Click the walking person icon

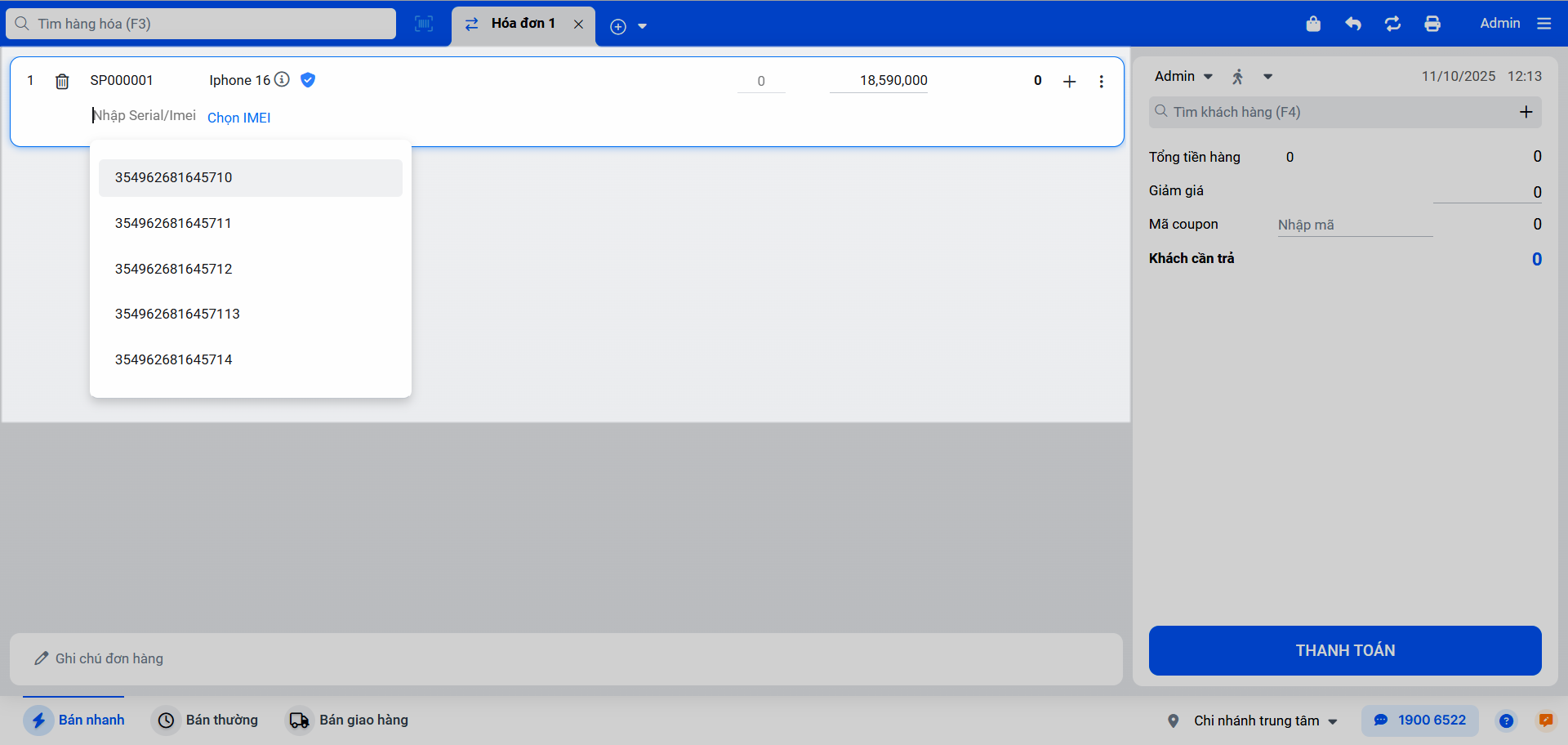click(1238, 77)
